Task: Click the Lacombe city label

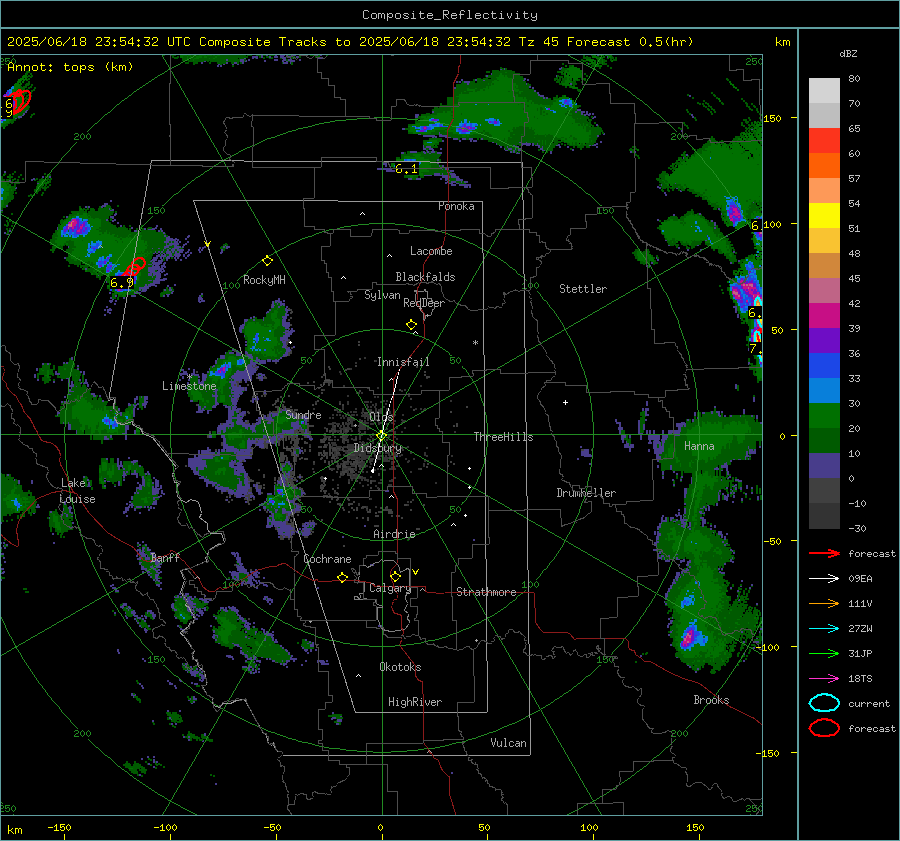Action: (431, 251)
